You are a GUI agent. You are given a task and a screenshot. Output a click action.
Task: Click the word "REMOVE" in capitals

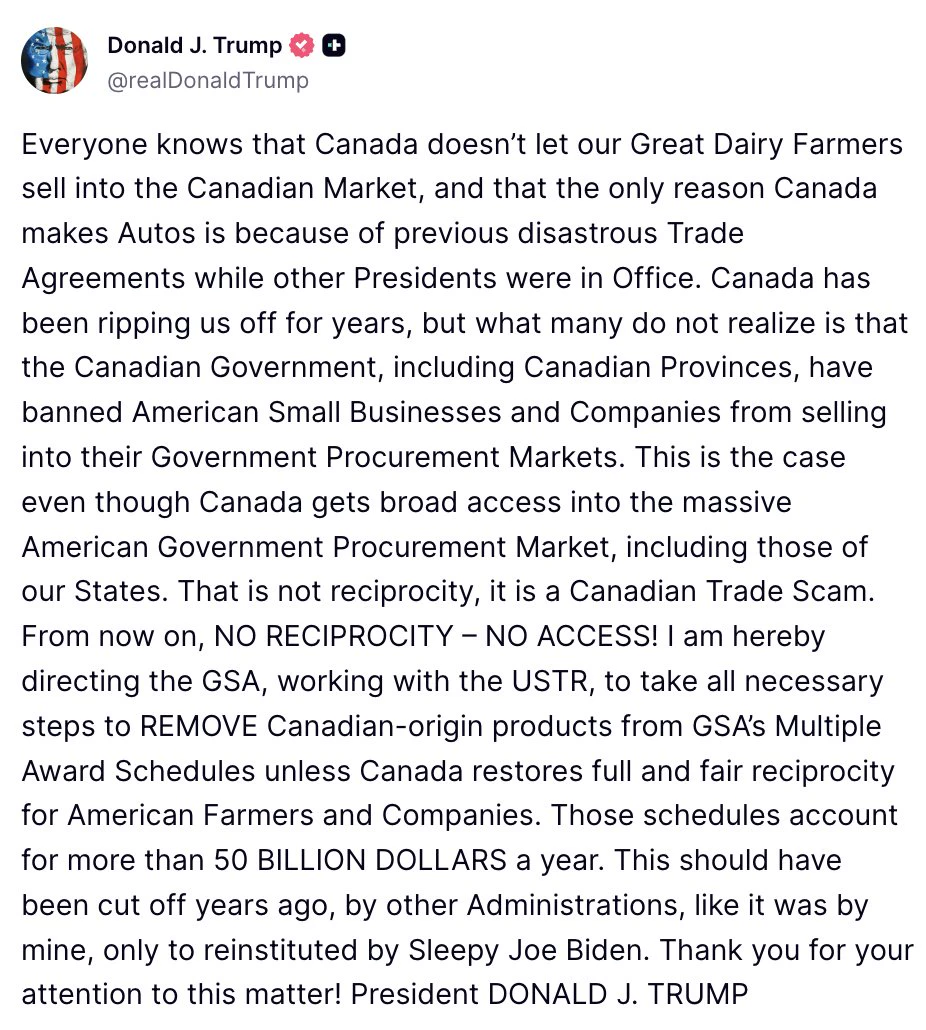(199, 727)
